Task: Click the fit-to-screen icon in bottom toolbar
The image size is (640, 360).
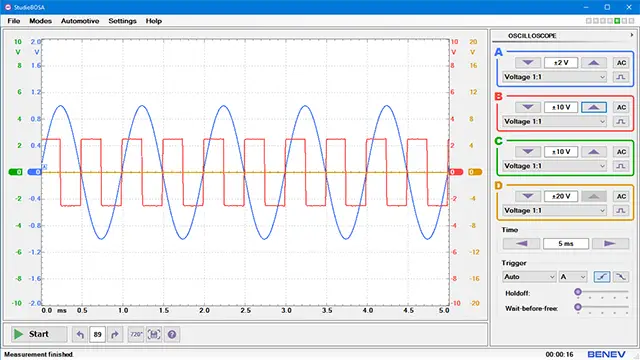Action: tap(154, 335)
